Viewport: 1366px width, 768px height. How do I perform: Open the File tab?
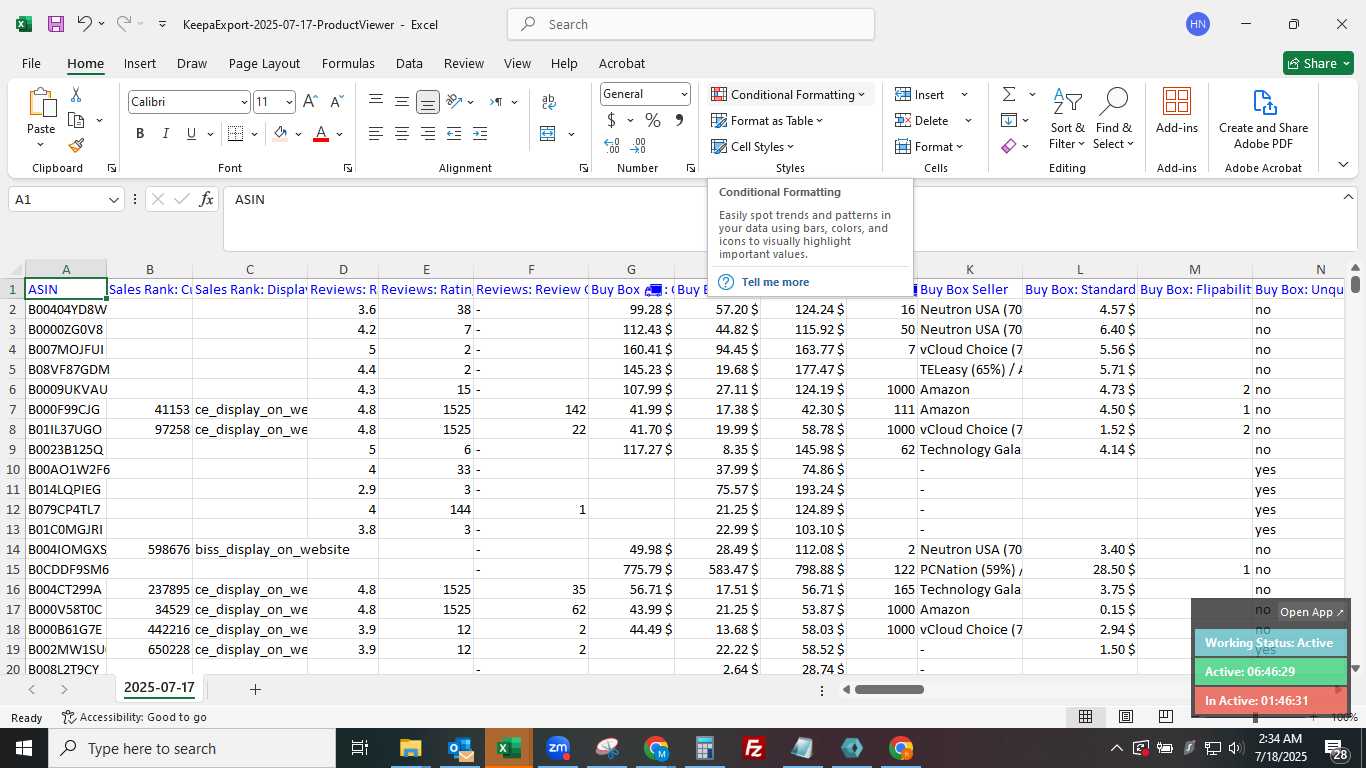pyautogui.click(x=31, y=63)
